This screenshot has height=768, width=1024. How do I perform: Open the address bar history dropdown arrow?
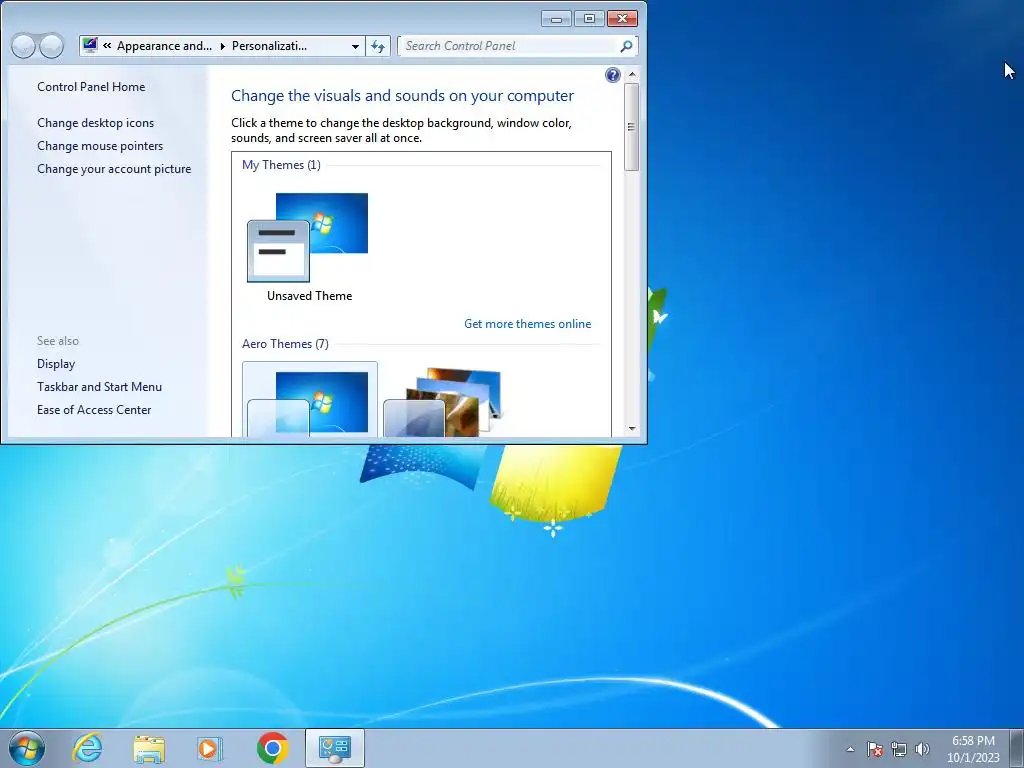(x=355, y=46)
